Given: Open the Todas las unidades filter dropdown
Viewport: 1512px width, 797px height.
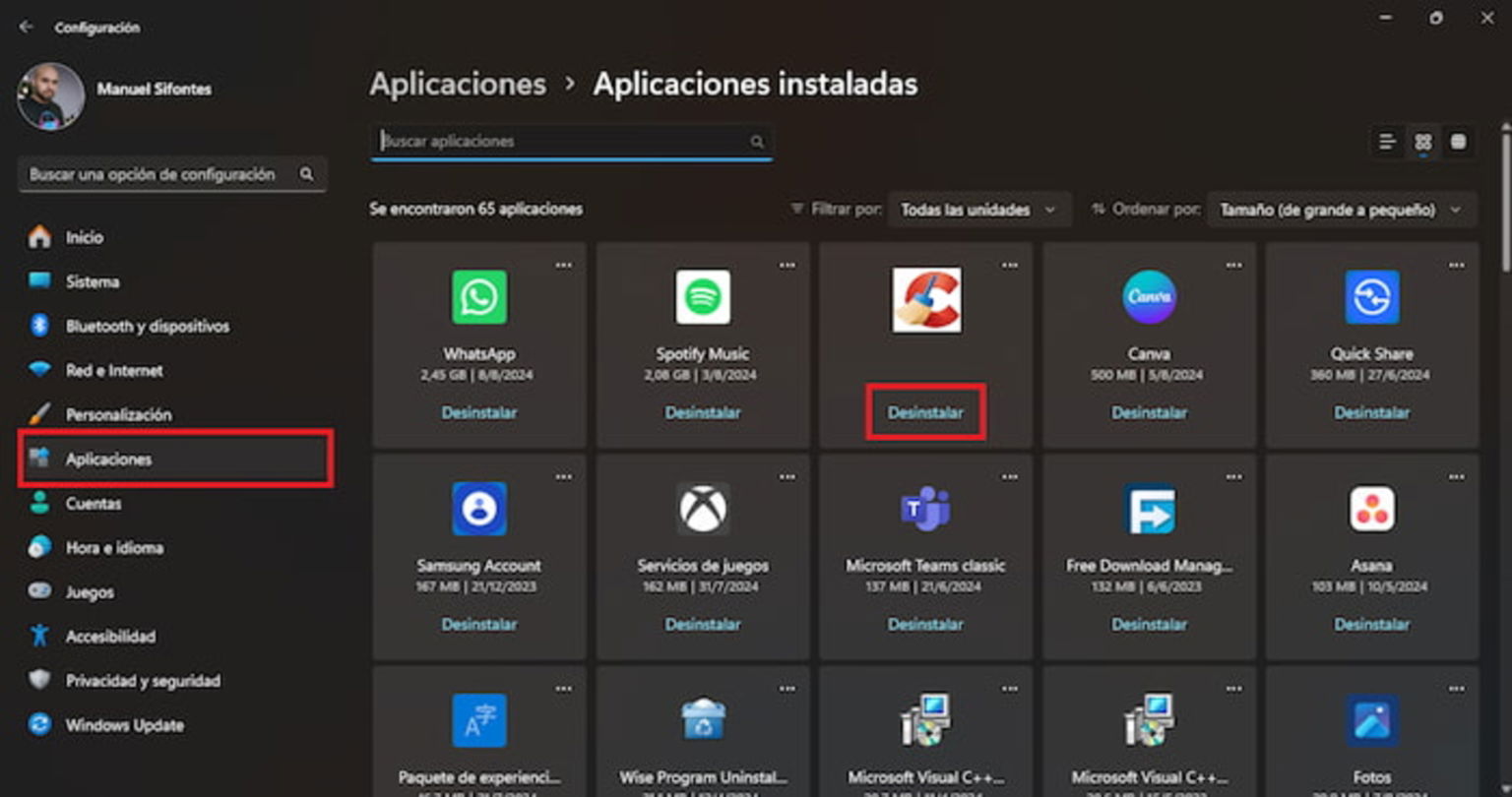Looking at the screenshot, I should coord(979,210).
